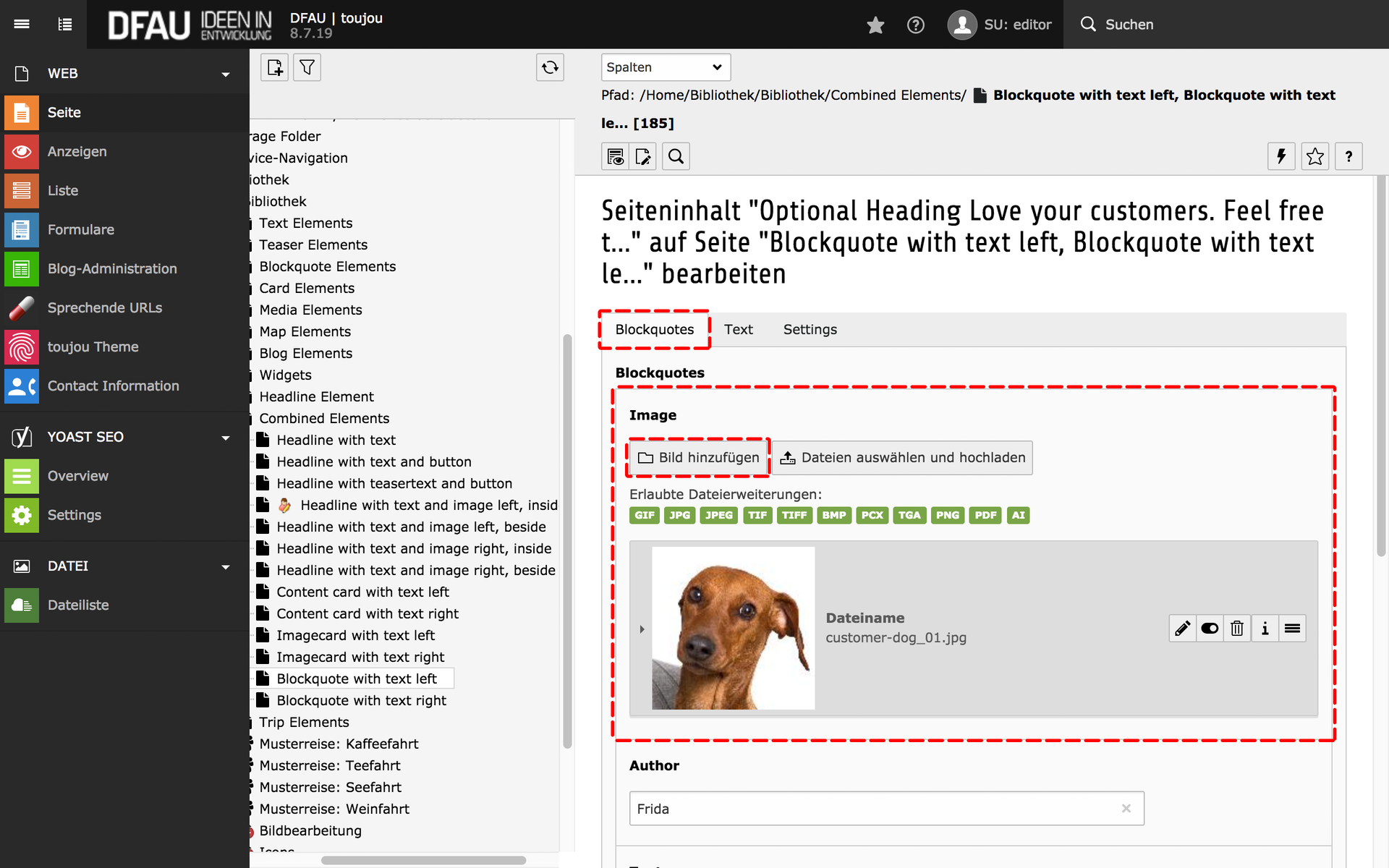Expand the customer-dog_01.jpg image record
This screenshot has width=1389, height=868.
click(642, 629)
